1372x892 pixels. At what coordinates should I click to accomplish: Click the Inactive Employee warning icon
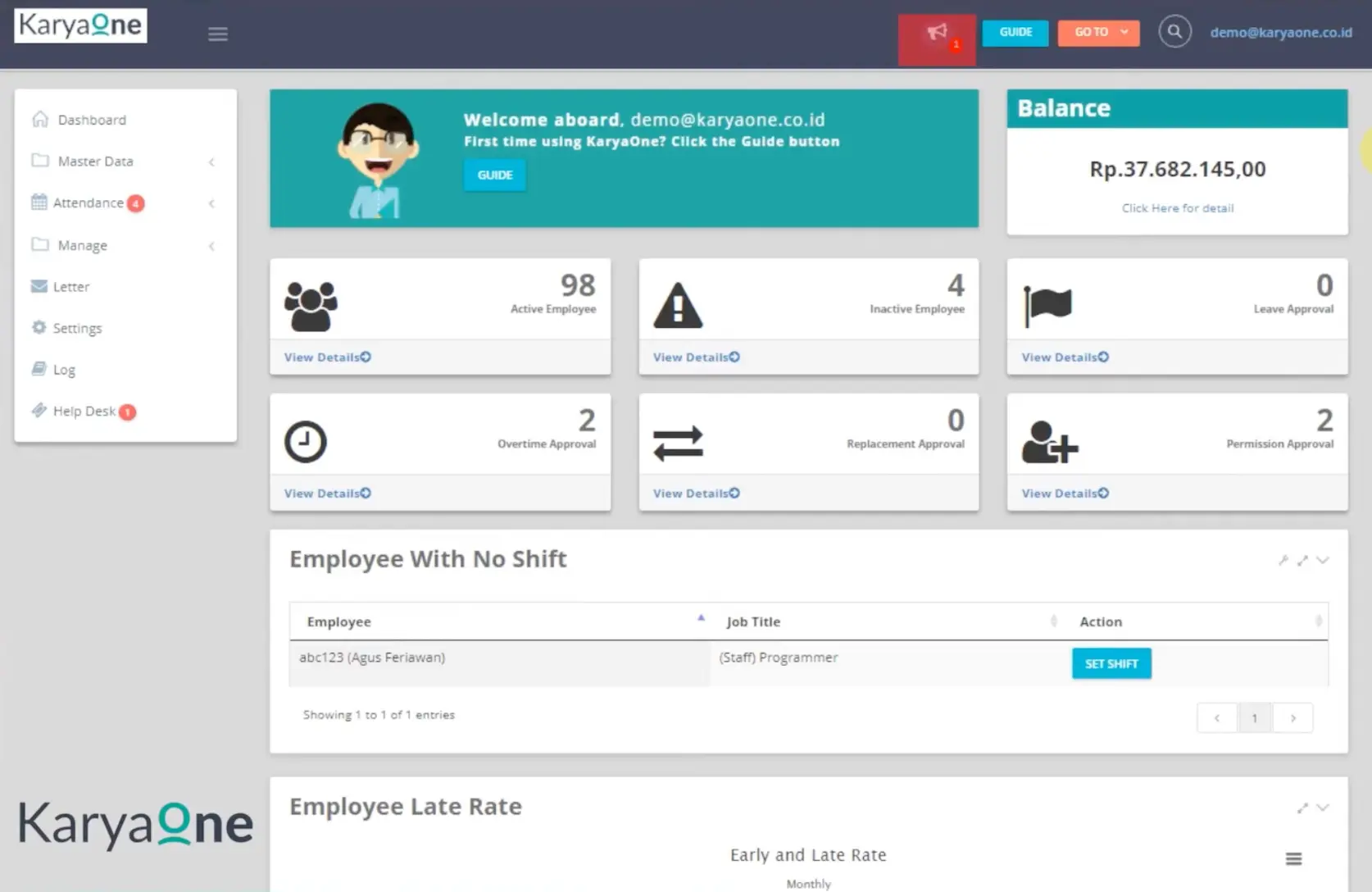pyautogui.click(x=677, y=305)
